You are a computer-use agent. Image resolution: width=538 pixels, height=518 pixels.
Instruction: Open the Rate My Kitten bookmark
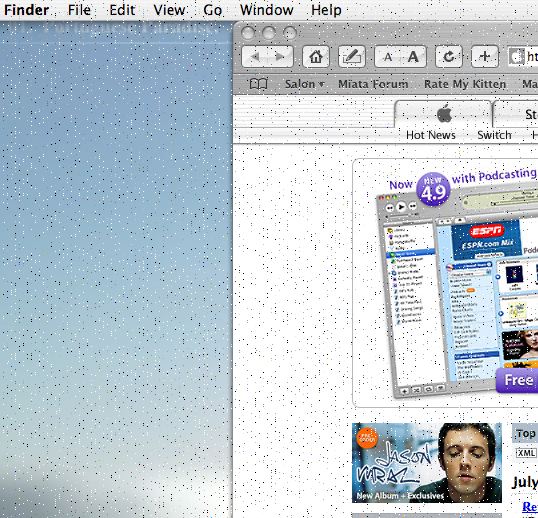coord(465,84)
